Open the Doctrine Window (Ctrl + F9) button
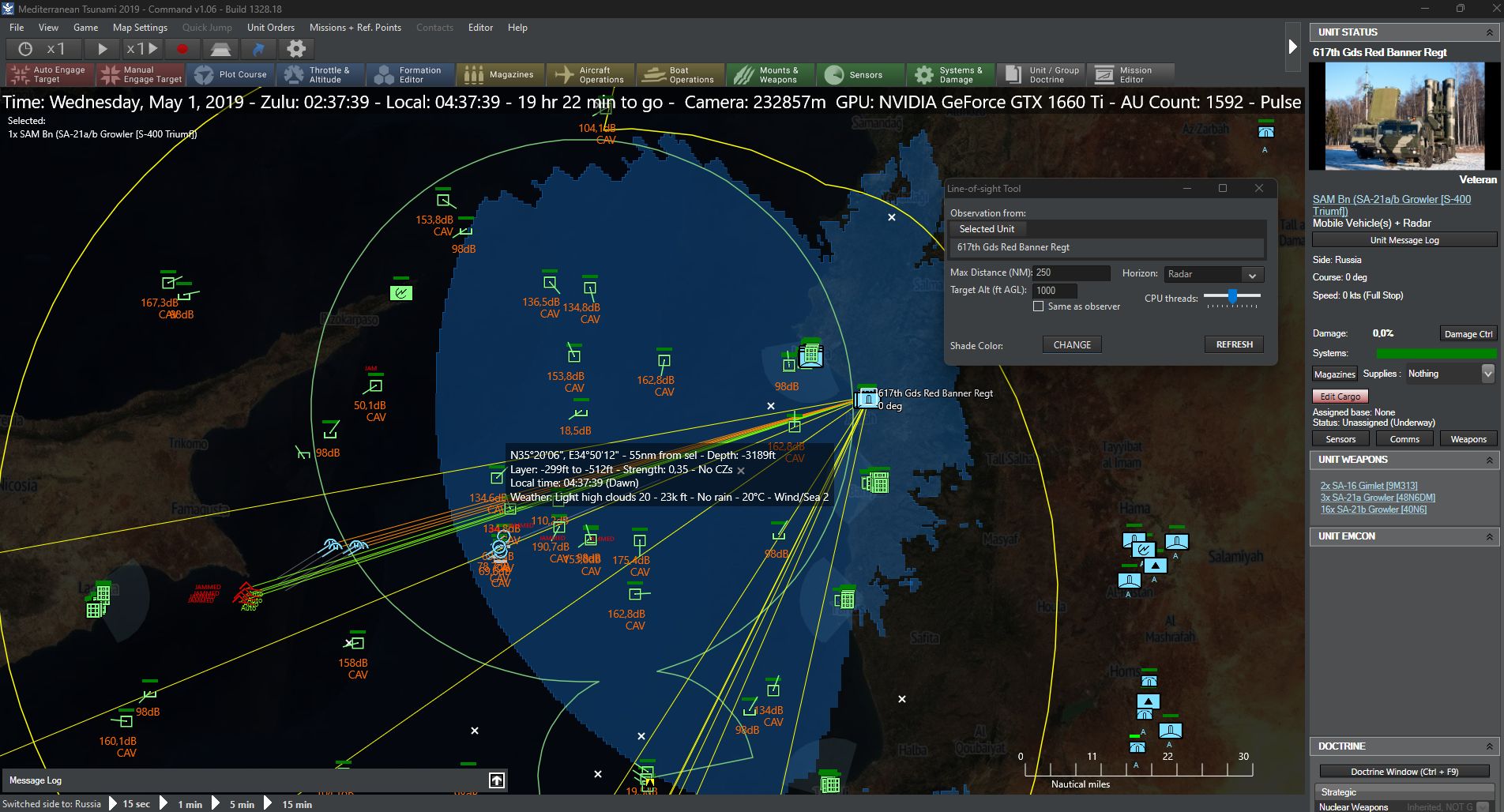 click(x=1404, y=772)
